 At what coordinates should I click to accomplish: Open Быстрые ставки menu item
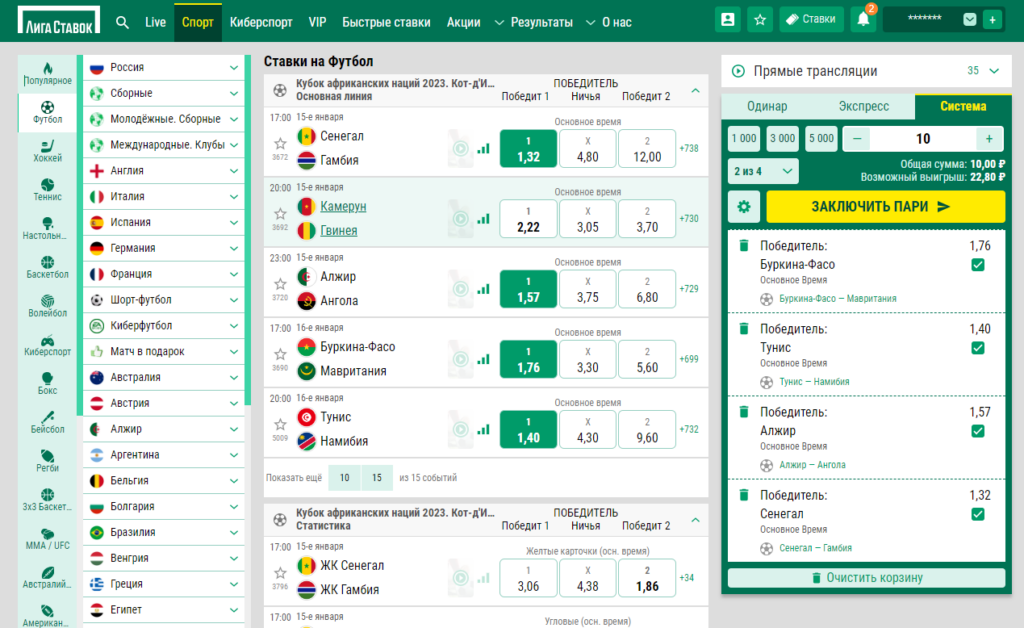point(386,22)
